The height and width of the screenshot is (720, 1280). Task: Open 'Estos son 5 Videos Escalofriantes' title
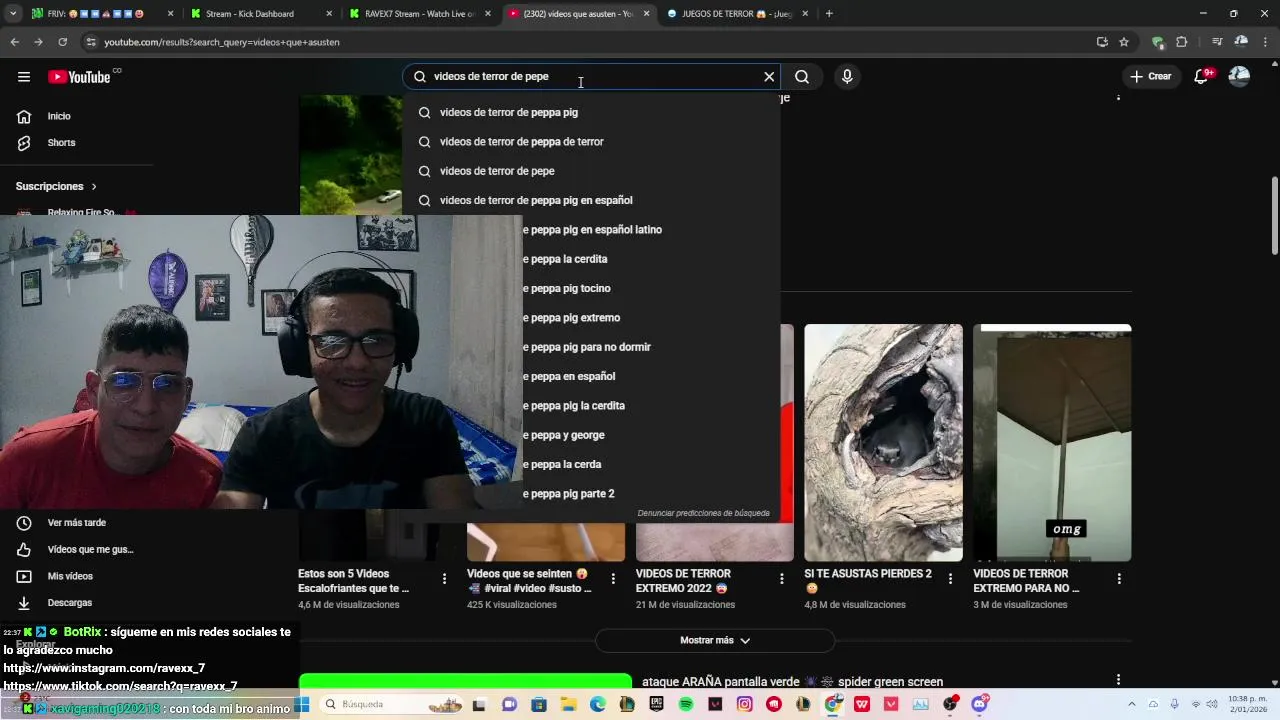(x=353, y=581)
